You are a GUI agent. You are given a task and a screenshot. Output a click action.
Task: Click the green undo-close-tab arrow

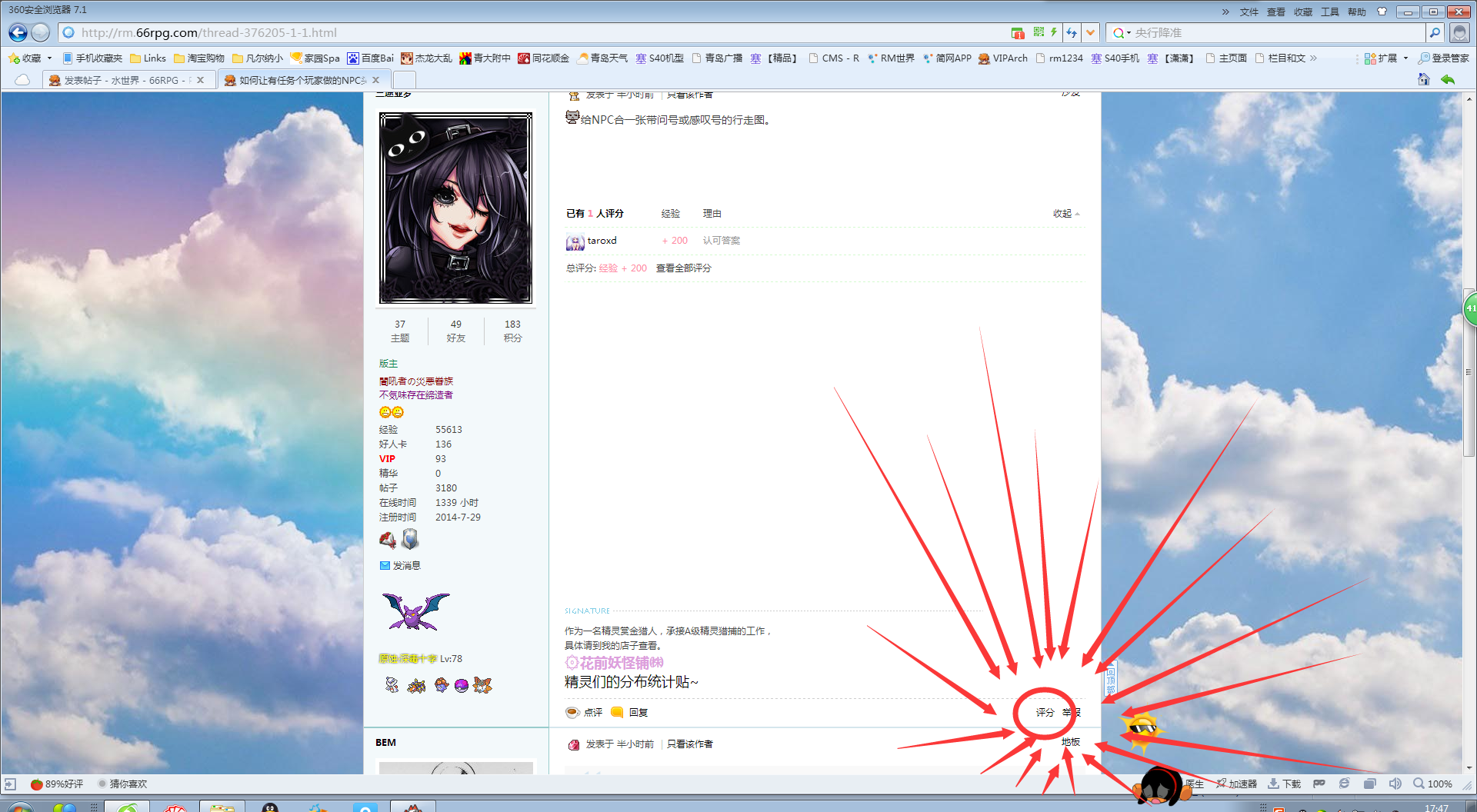coord(1448,79)
